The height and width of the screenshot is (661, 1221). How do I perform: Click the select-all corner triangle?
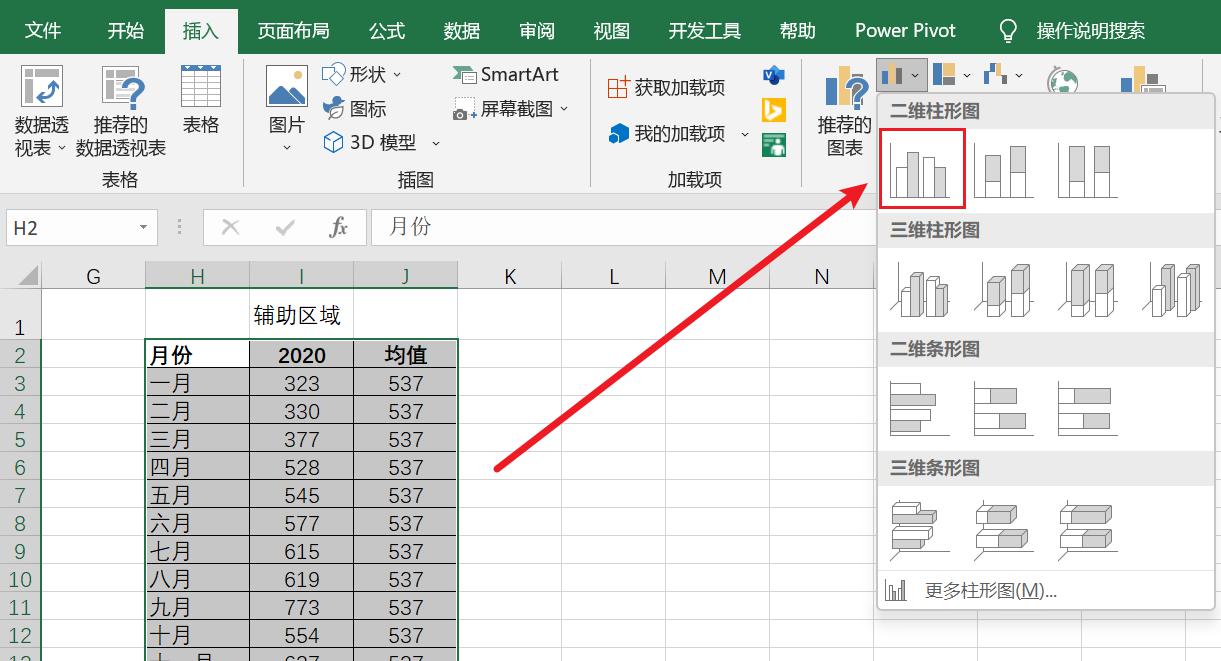(27, 275)
